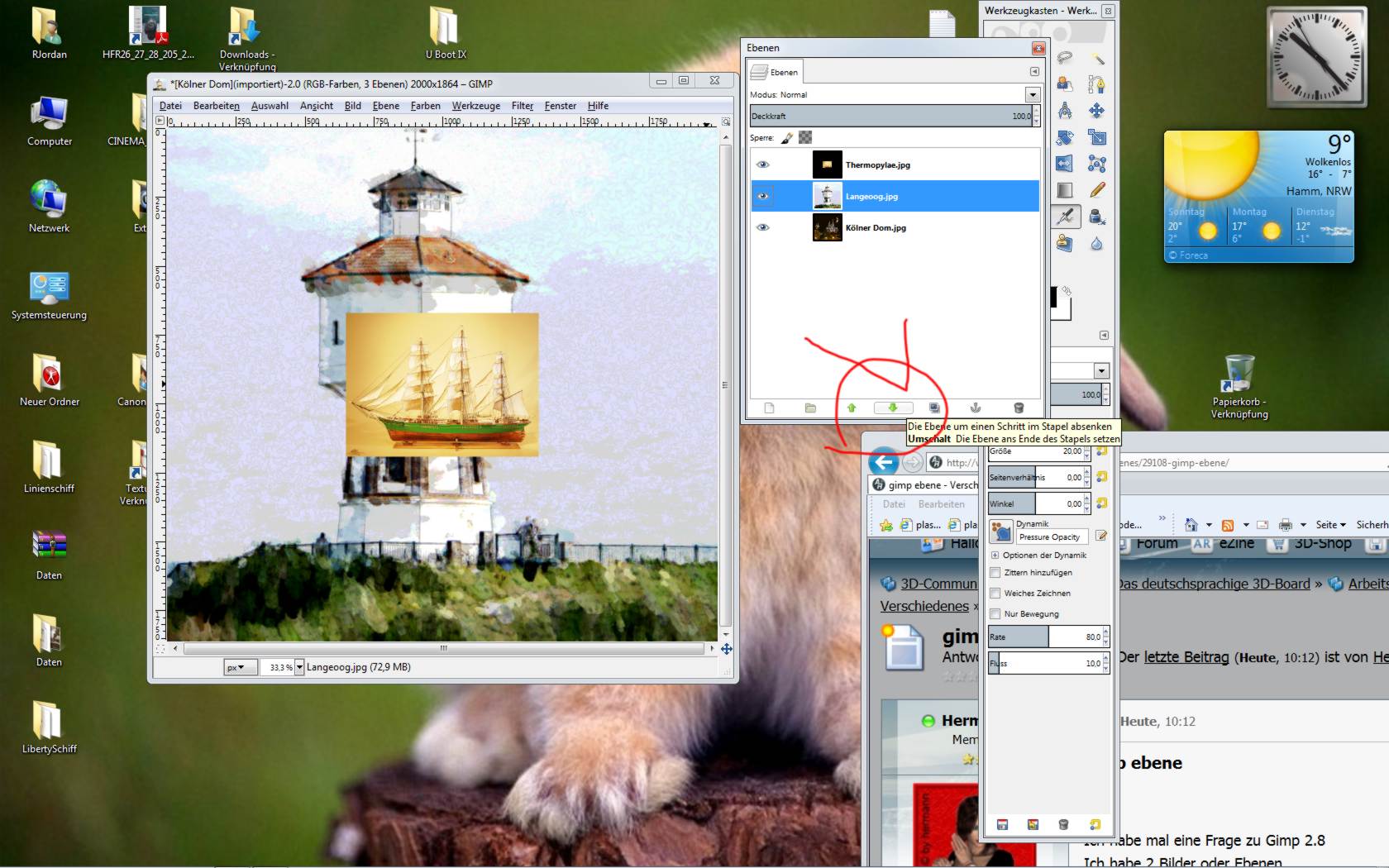Select the Fuzzy Select magic wand tool

click(x=1097, y=58)
